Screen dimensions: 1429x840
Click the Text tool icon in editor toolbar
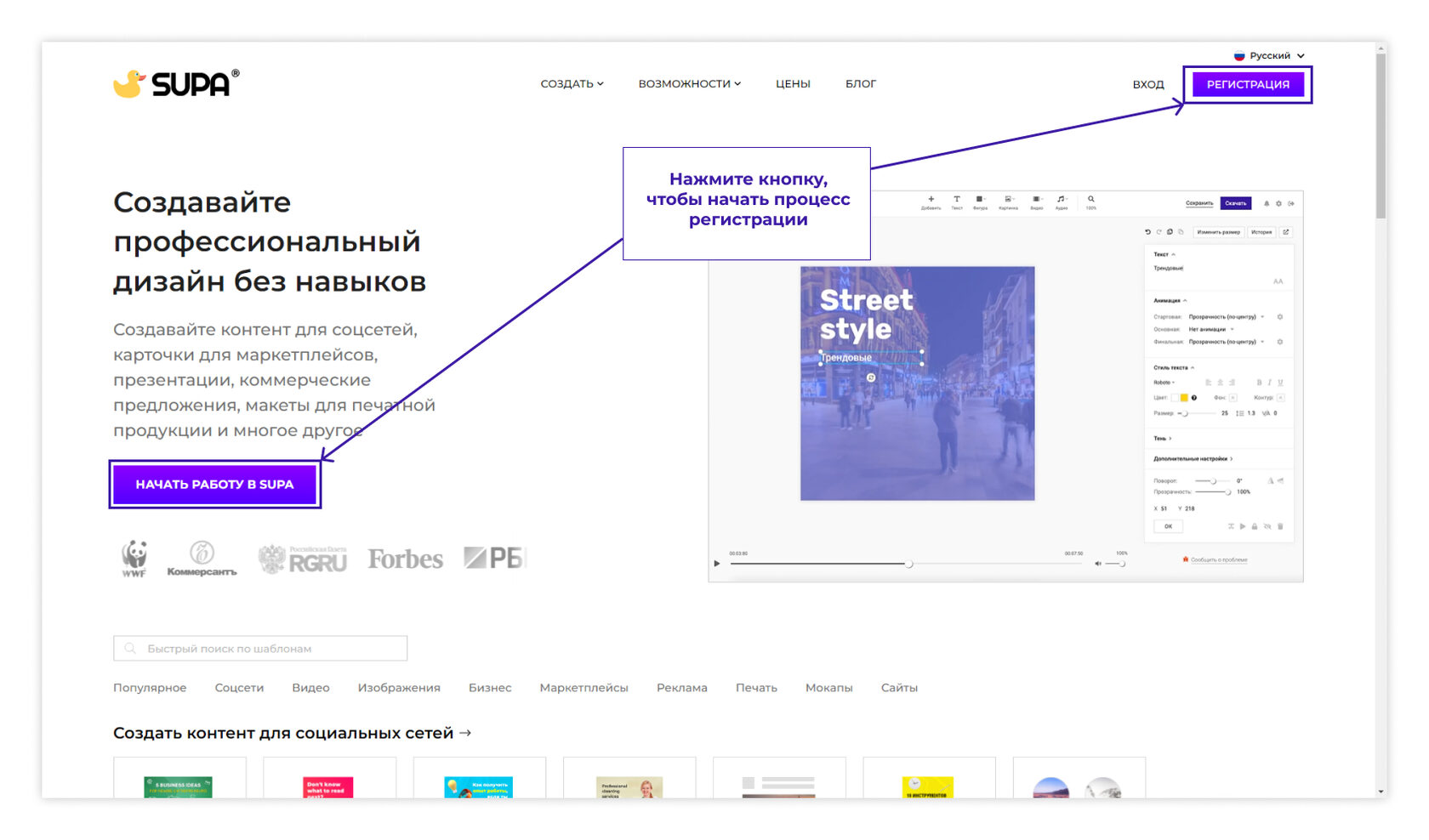[x=956, y=200]
